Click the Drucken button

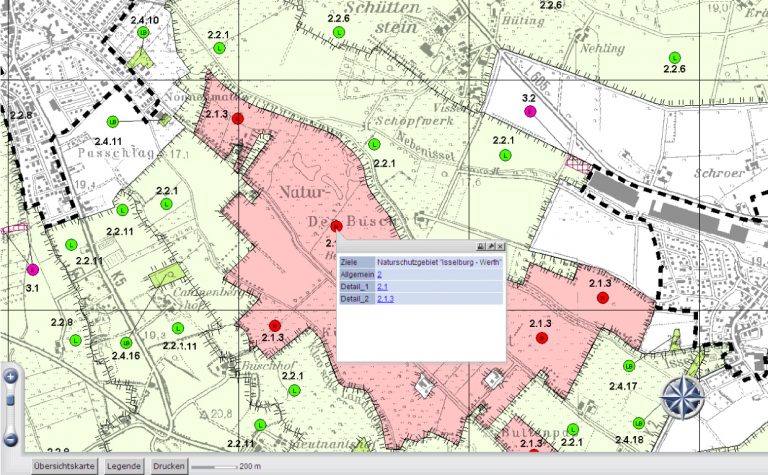(x=169, y=466)
